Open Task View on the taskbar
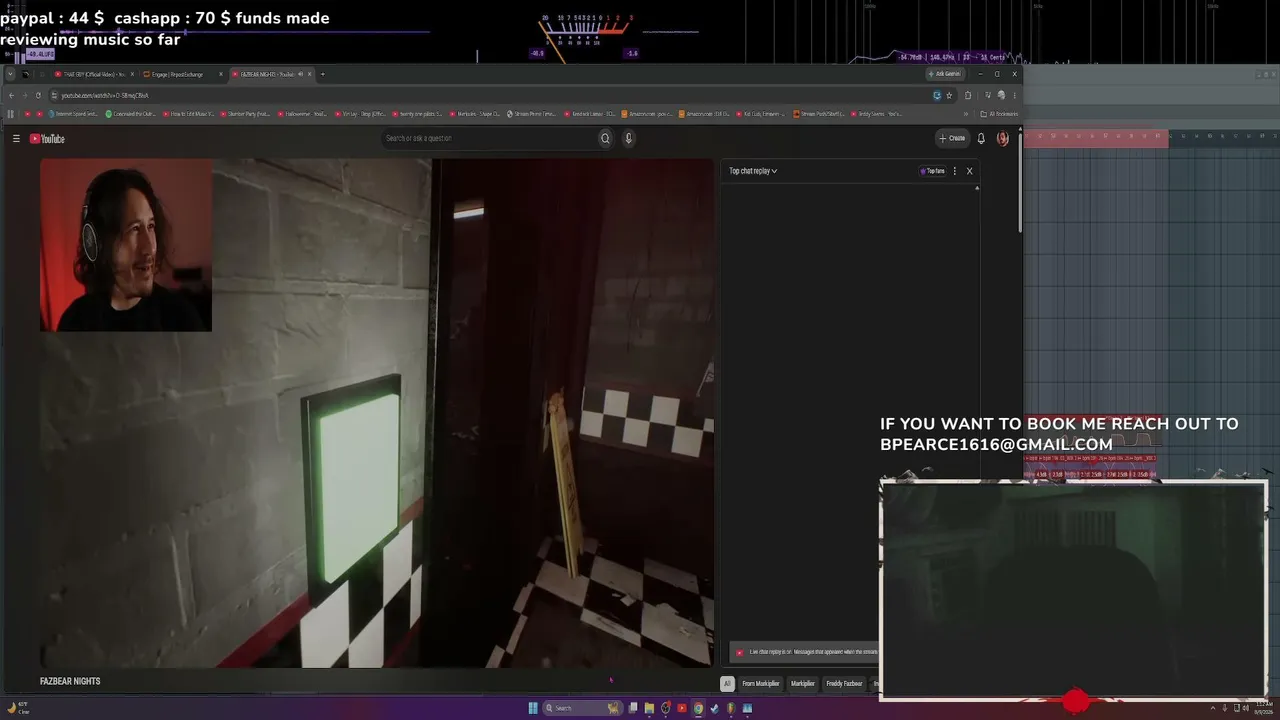 pos(633,708)
